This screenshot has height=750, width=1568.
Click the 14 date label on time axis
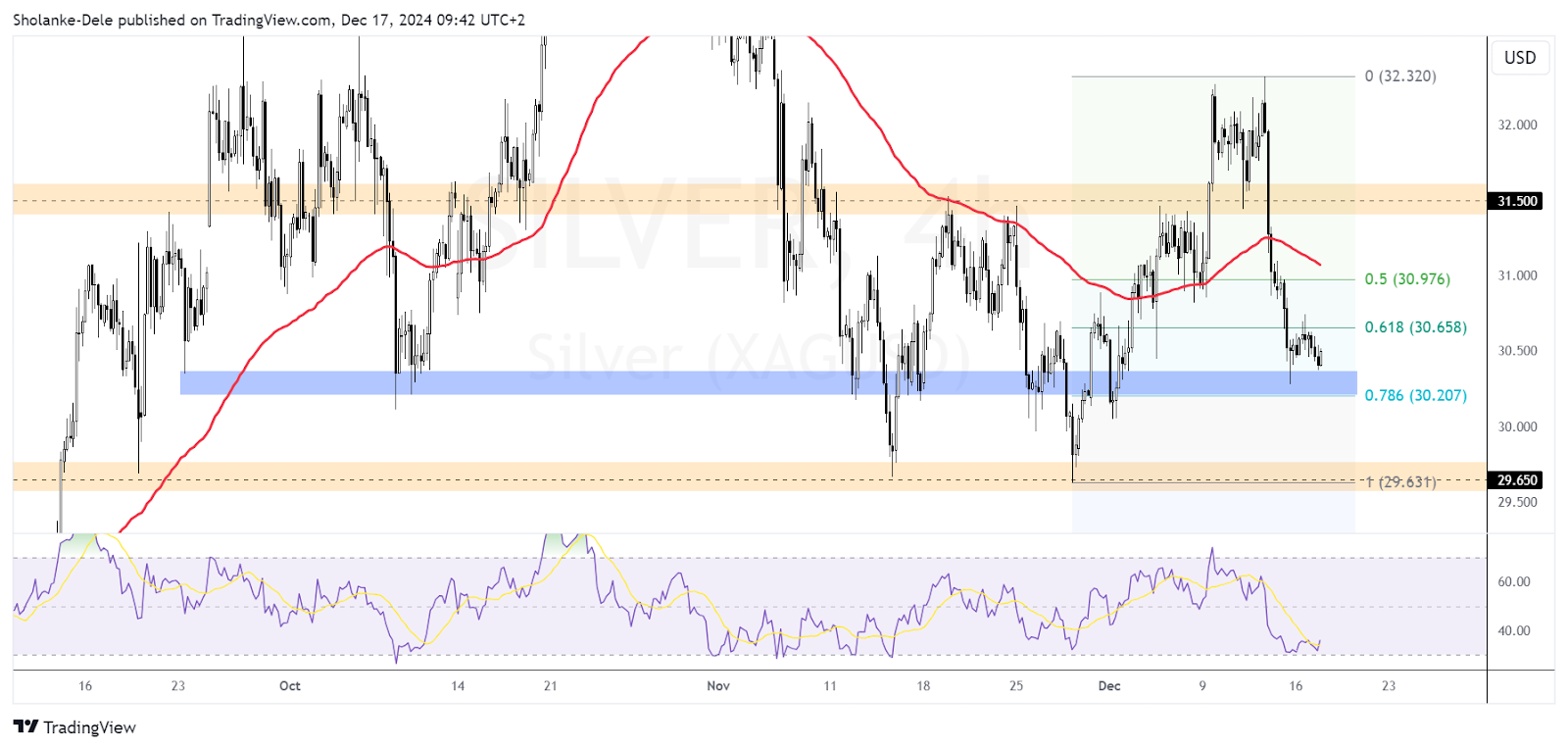pyautogui.click(x=458, y=686)
